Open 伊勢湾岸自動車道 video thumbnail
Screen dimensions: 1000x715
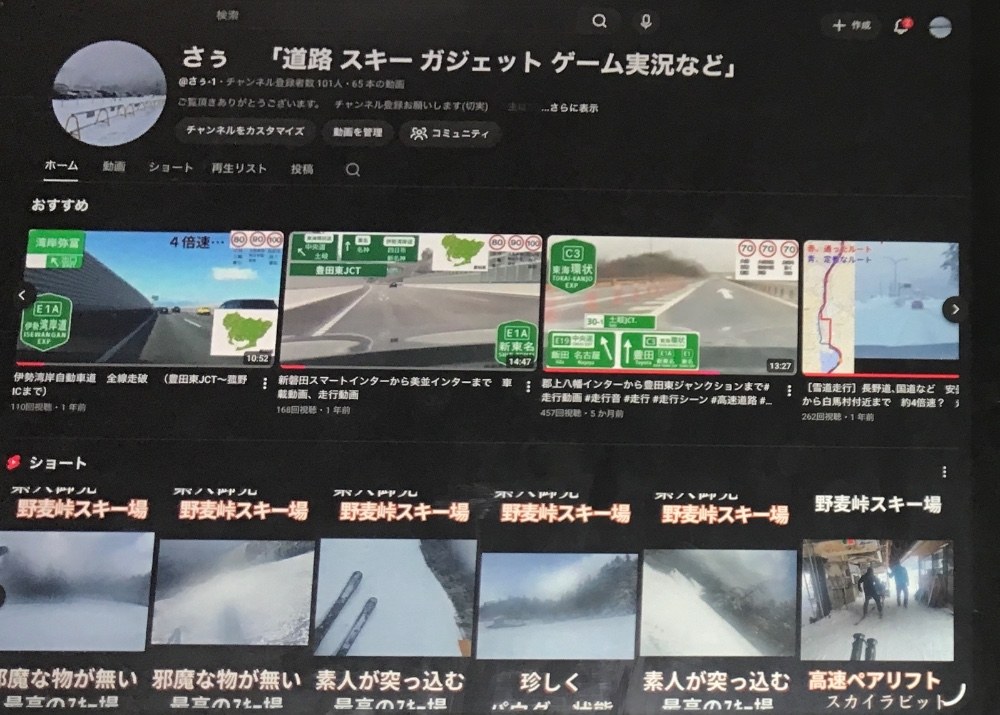click(149, 299)
